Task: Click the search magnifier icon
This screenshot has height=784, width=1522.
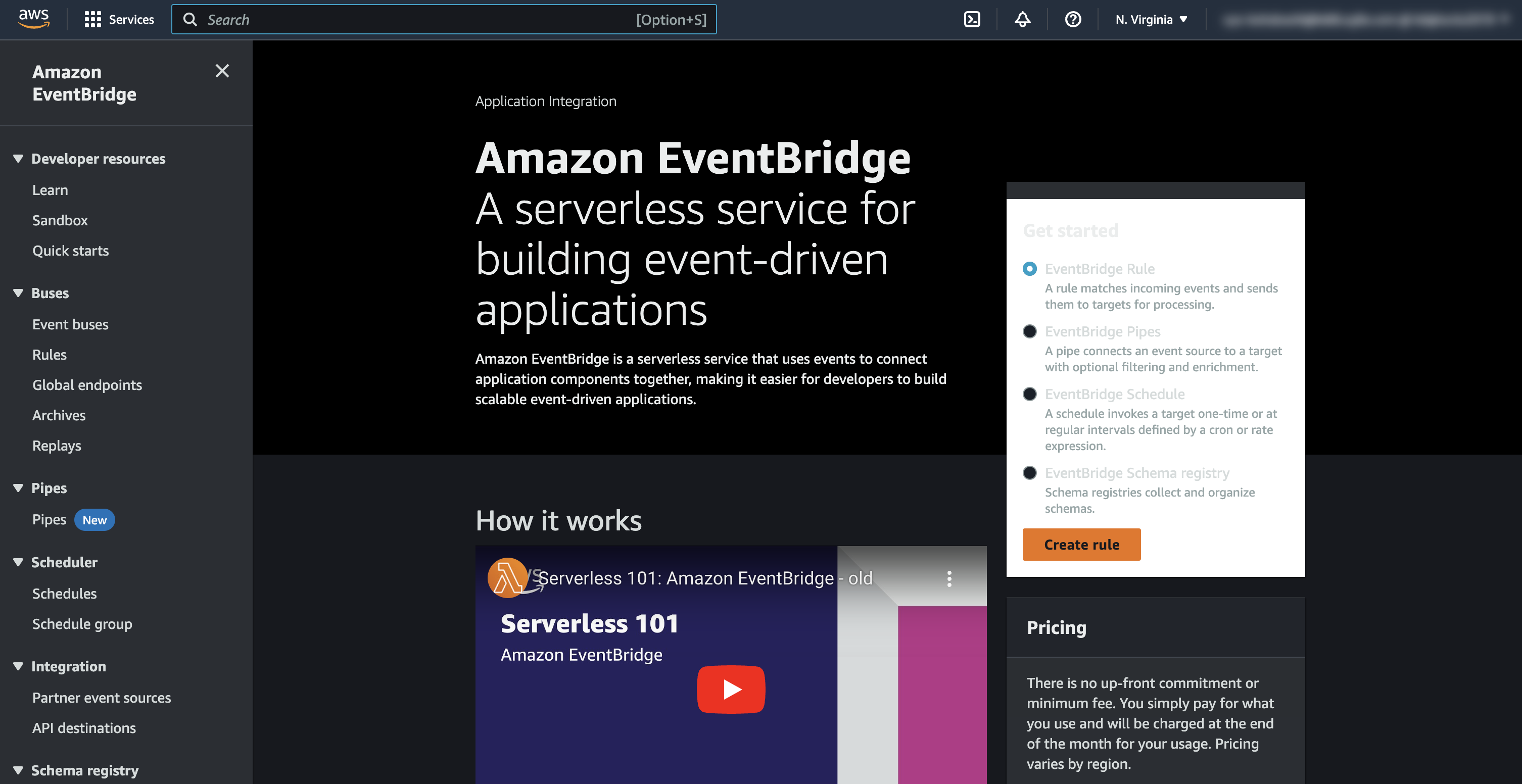Action: tap(189, 19)
